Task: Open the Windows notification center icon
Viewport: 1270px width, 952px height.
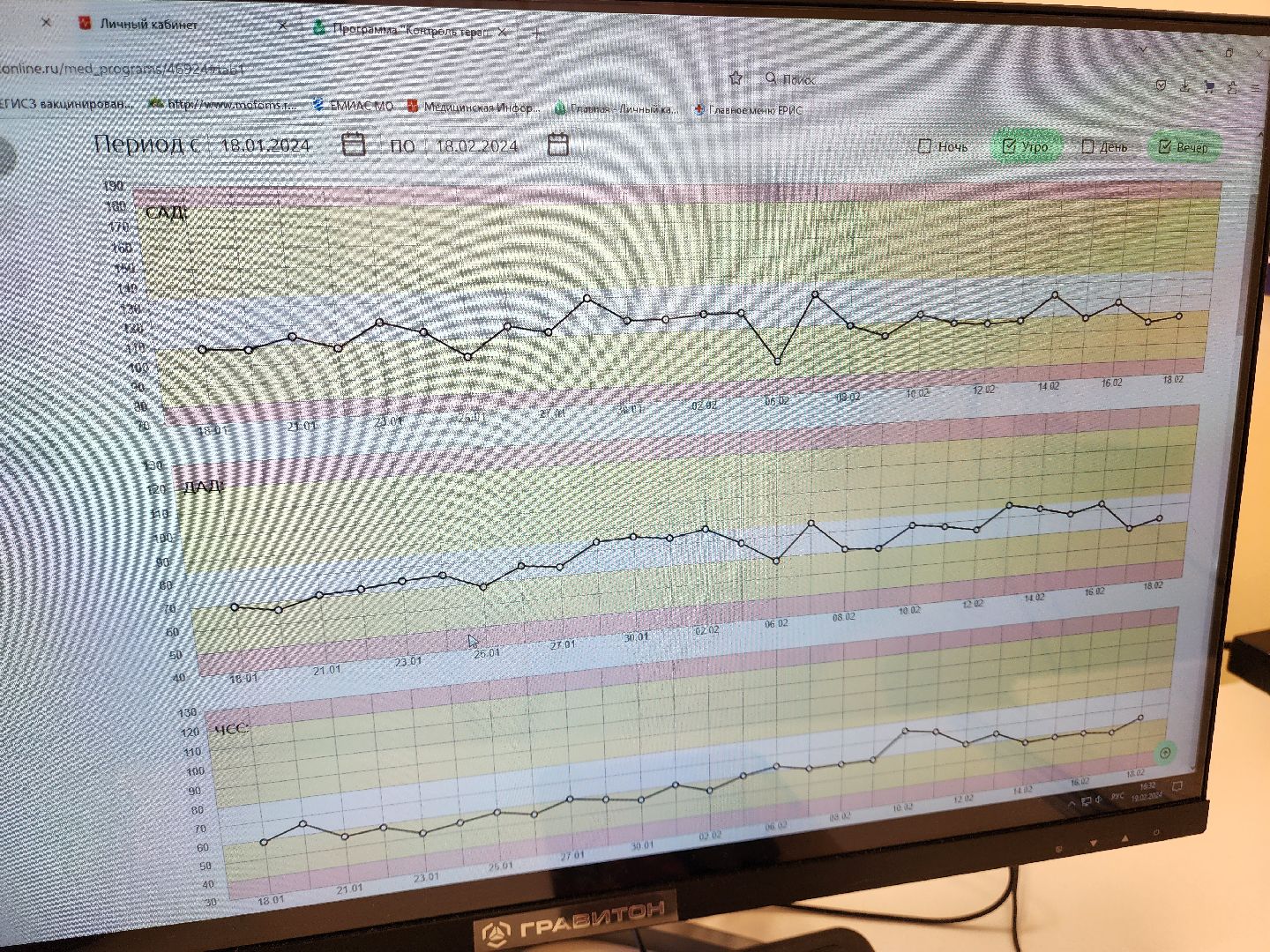Action: tap(1177, 786)
